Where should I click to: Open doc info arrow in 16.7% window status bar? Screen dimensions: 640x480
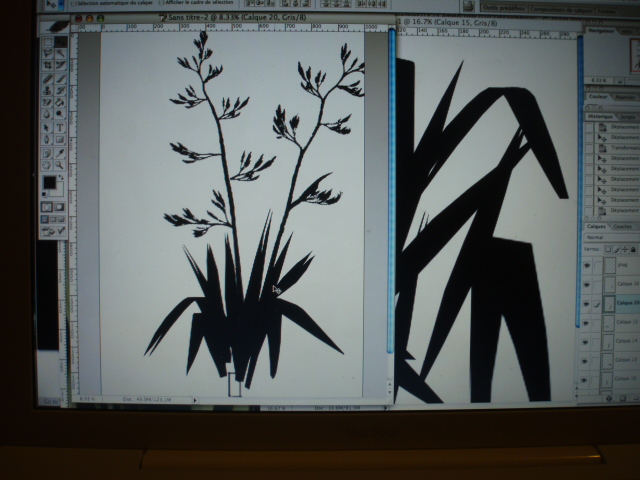(x=384, y=408)
